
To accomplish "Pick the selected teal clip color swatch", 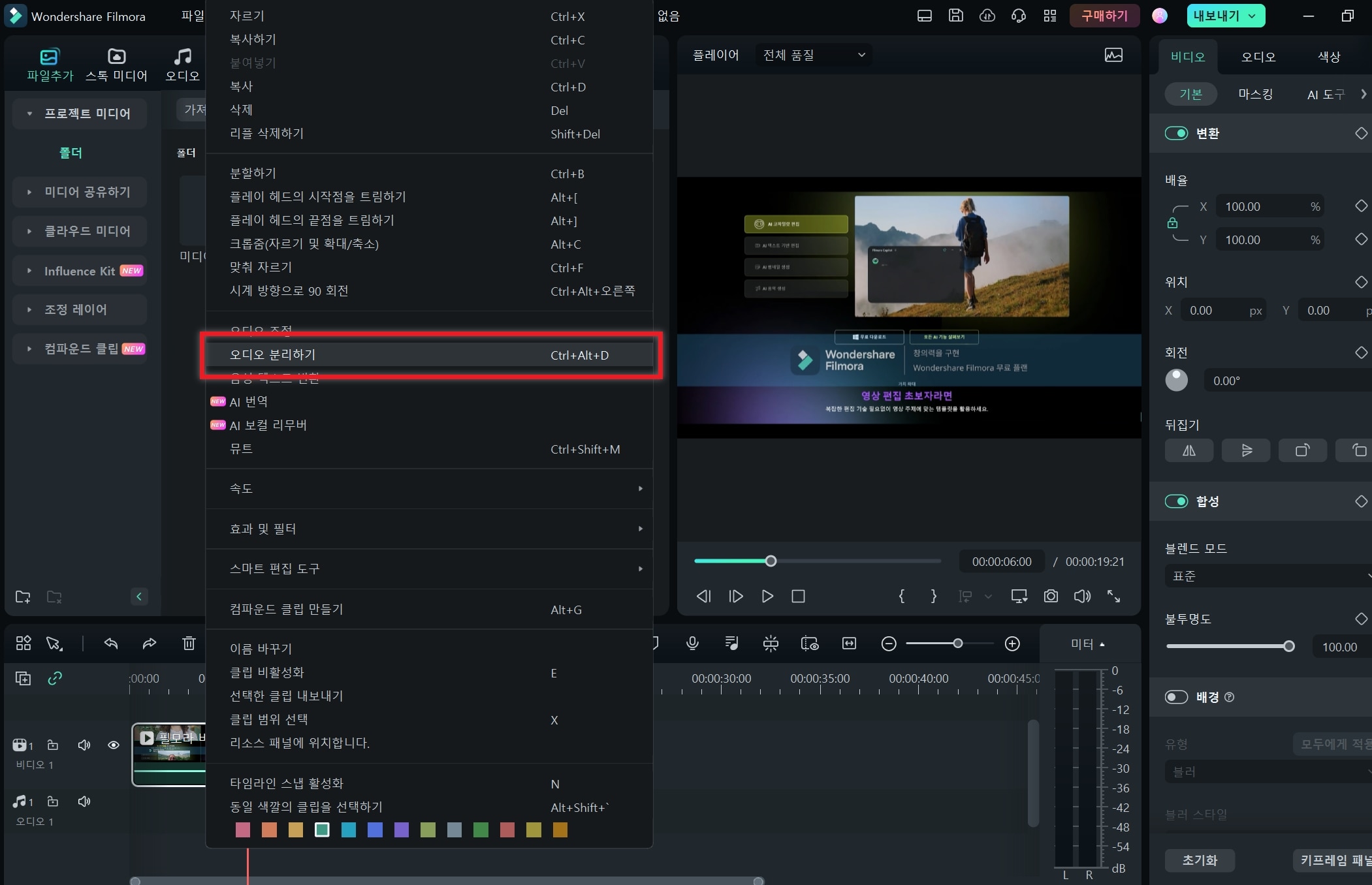I will coord(322,830).
